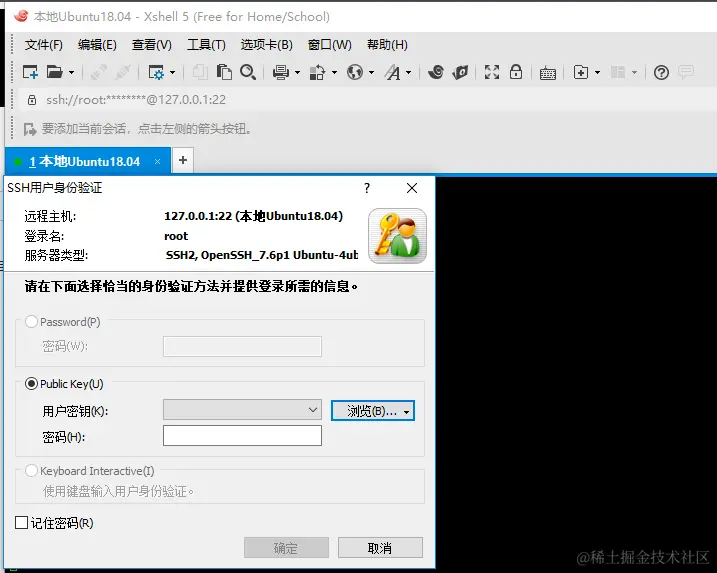Click the add current session arrow icon

point(30,129)
